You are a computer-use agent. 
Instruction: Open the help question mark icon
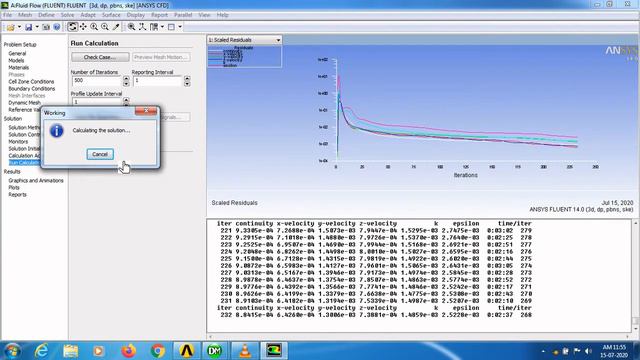[57, 27]
